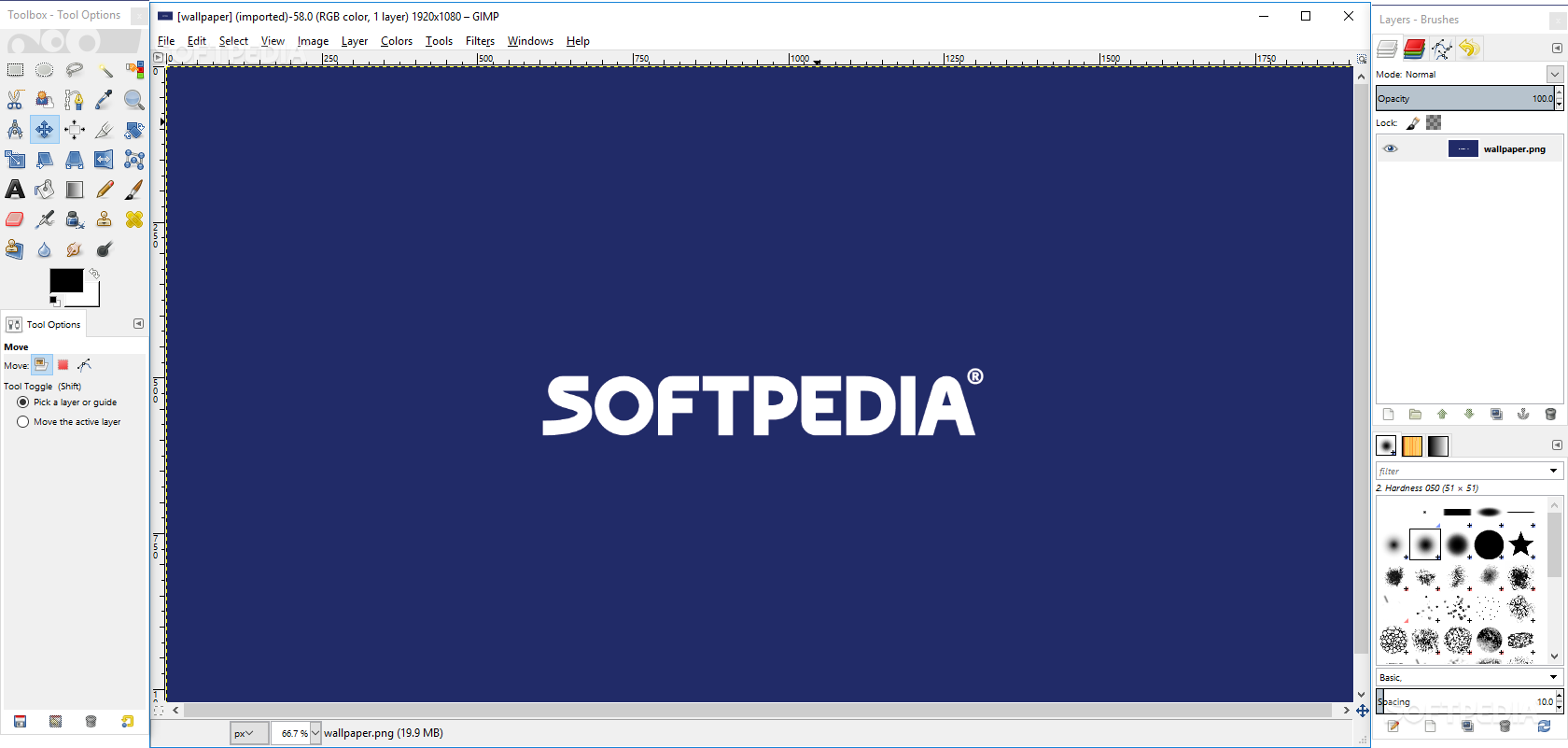Open the Filters menu

click(x=480, y=41)
